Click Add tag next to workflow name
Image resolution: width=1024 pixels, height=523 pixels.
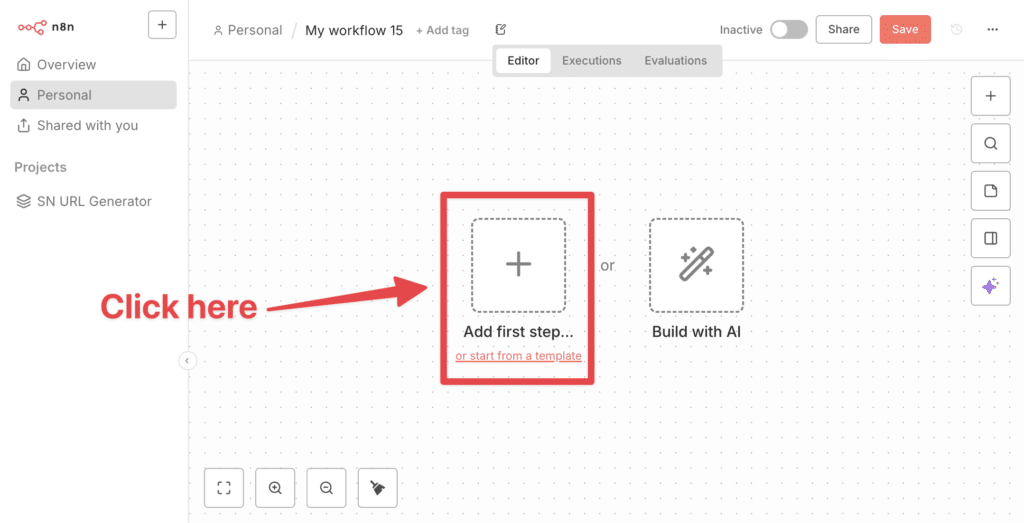tap(442, 31)
